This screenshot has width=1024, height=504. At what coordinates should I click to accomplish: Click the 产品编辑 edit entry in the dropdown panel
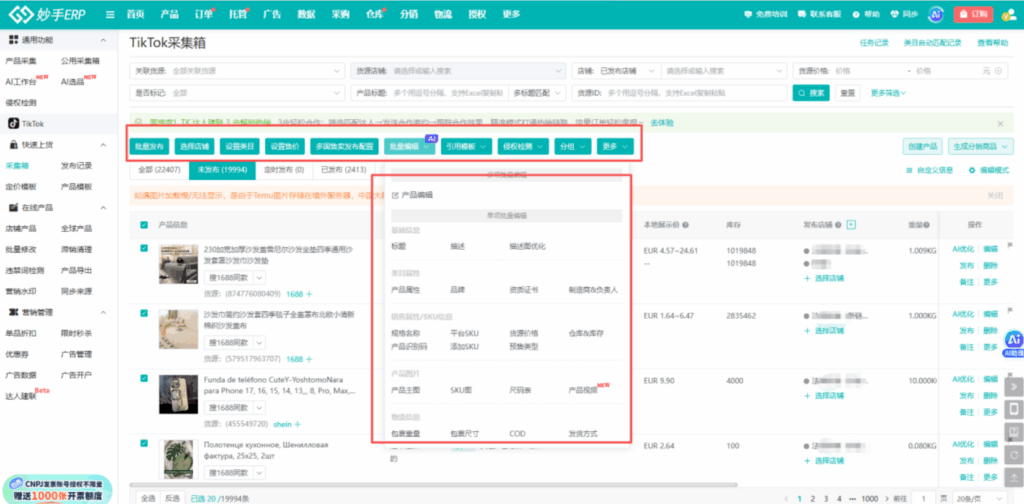click(412, 195)
